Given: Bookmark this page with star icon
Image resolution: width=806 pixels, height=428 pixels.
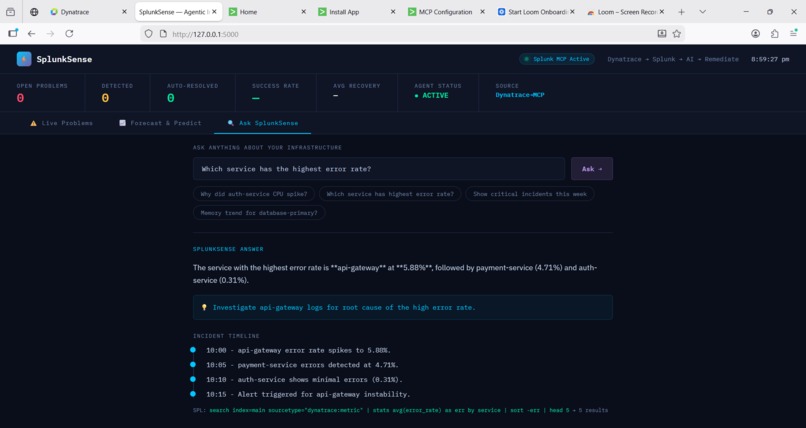Looking at the screenshot, I should click(676, 33).
